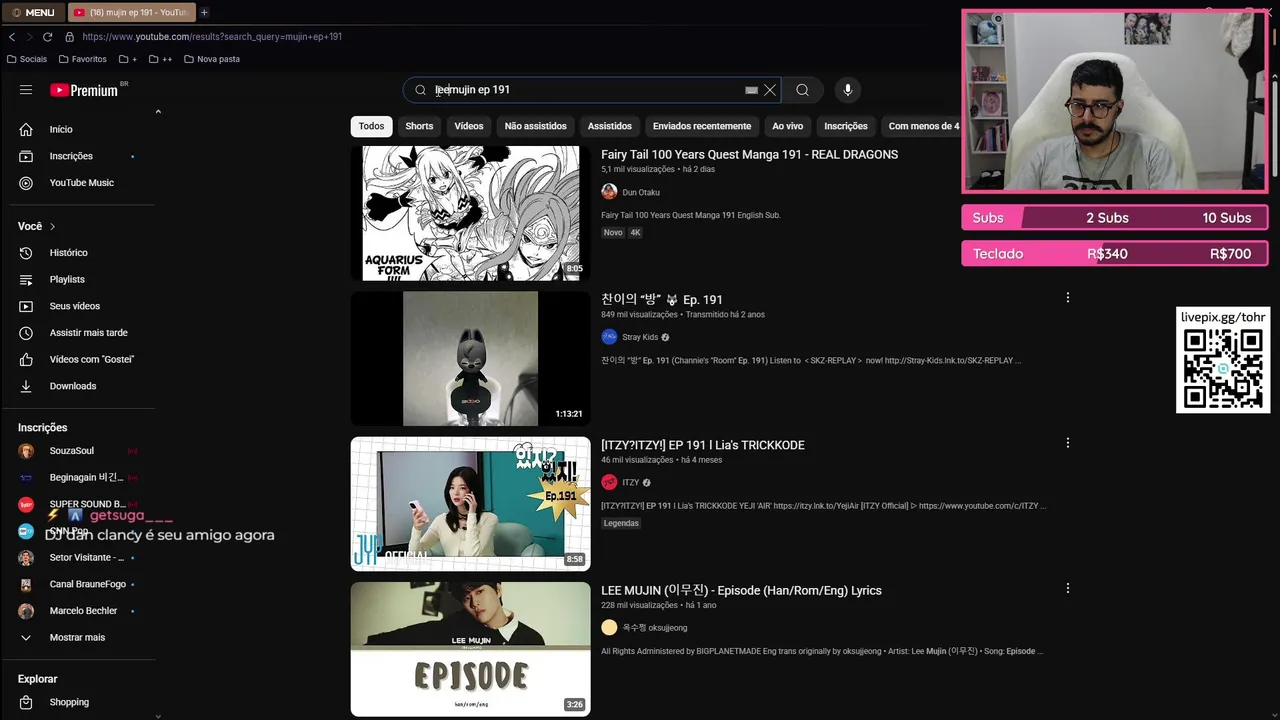Open the ++ bookmarks folder
Screen dimensions: 1280x720
[160, 59]
